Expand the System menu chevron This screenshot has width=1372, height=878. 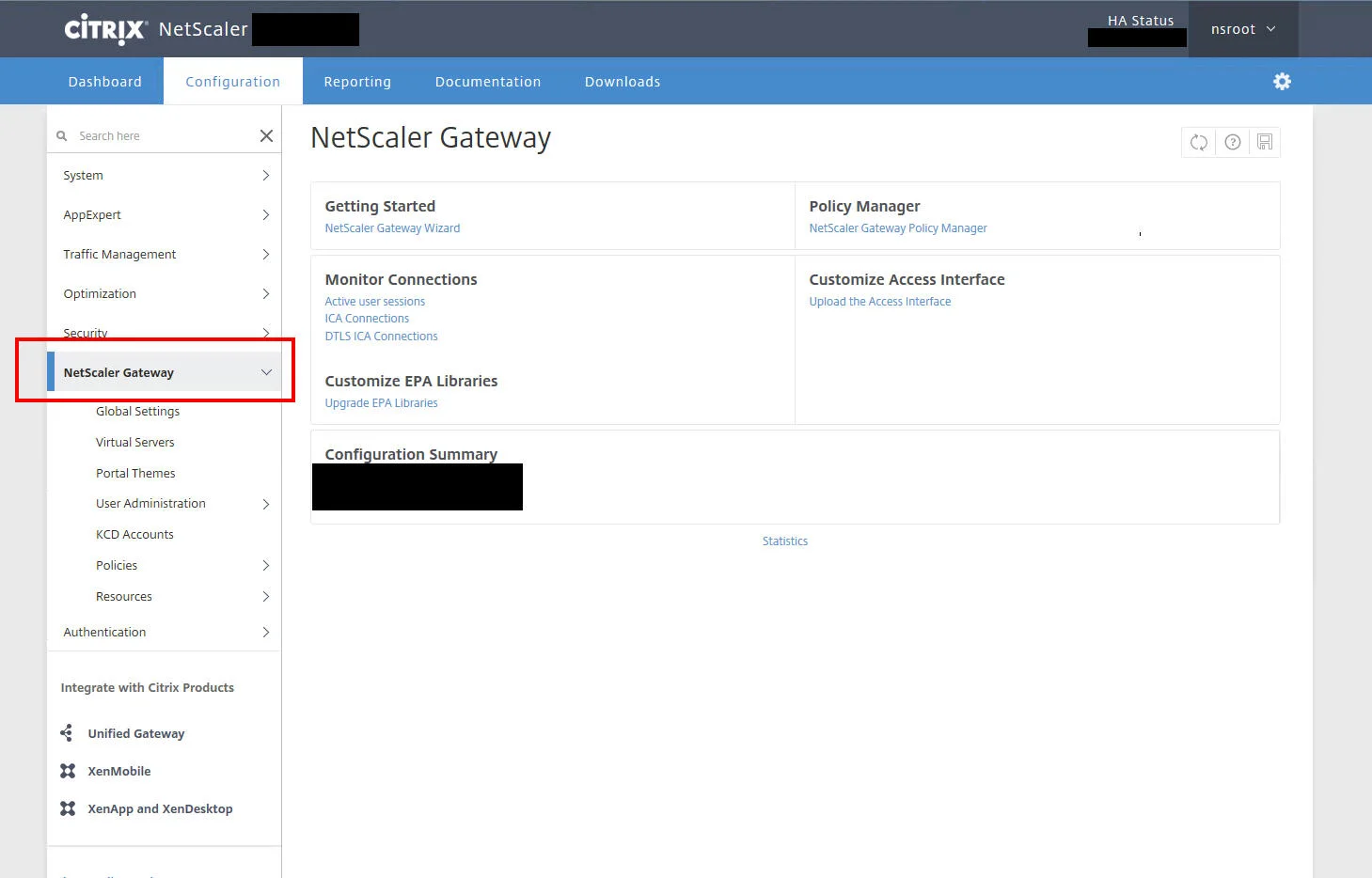(x=266, y=176)
